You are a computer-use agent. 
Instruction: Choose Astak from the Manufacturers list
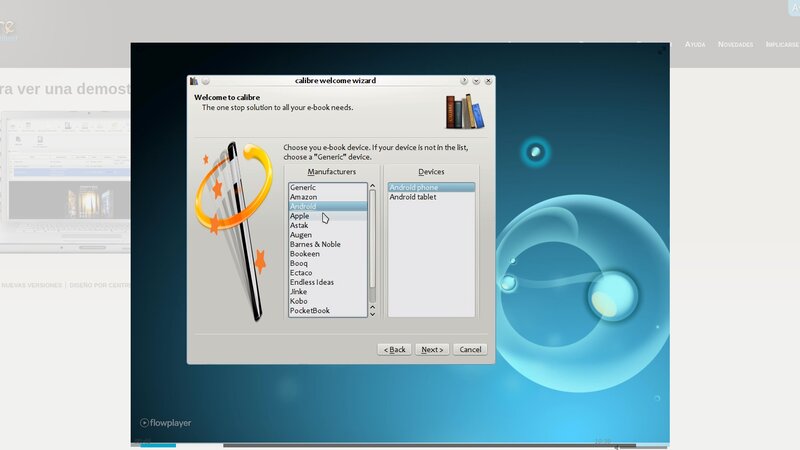(328, 225)
